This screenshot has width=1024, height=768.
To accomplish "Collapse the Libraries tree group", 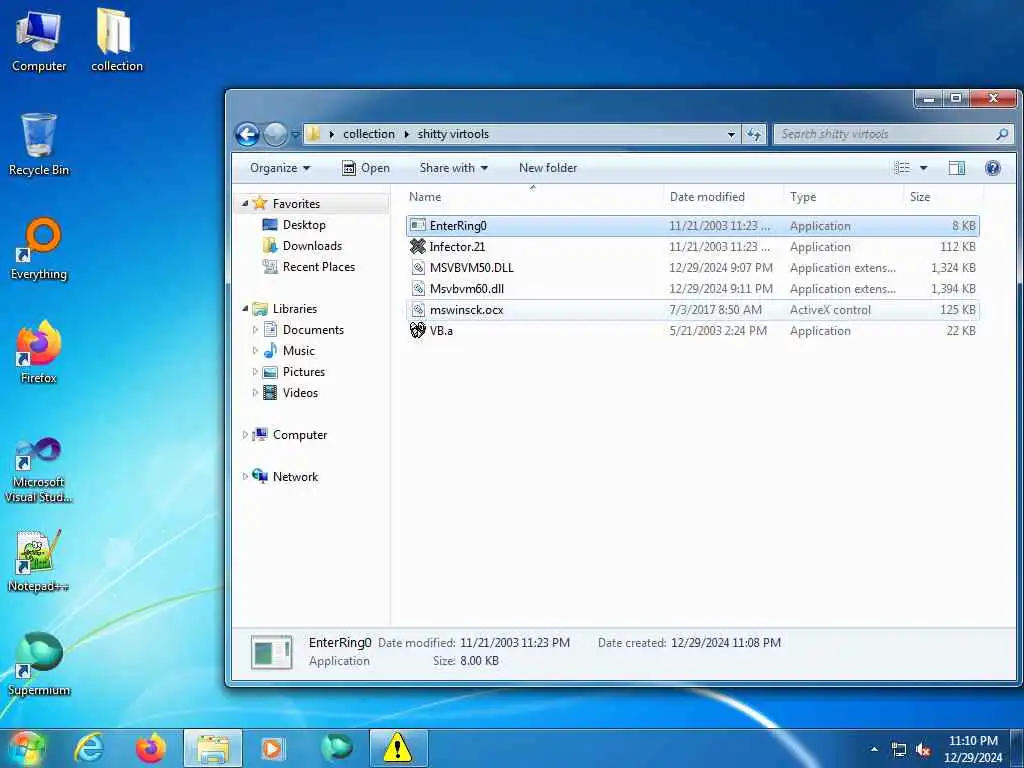I will tap(245, 308).
